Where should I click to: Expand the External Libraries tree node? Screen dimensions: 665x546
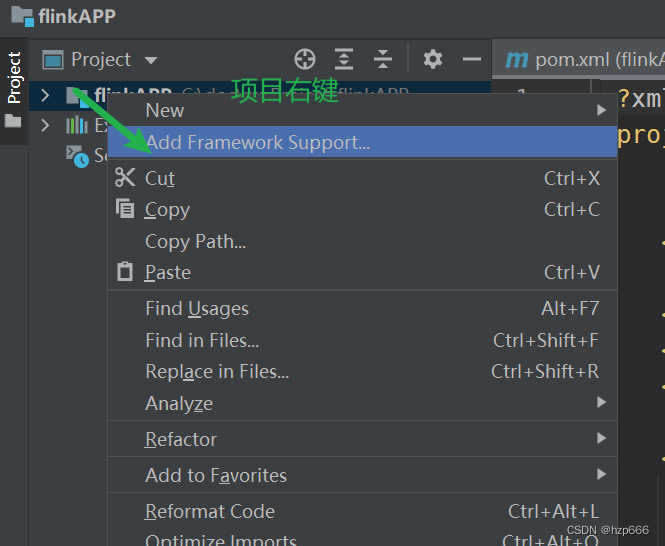pos(44,125)
